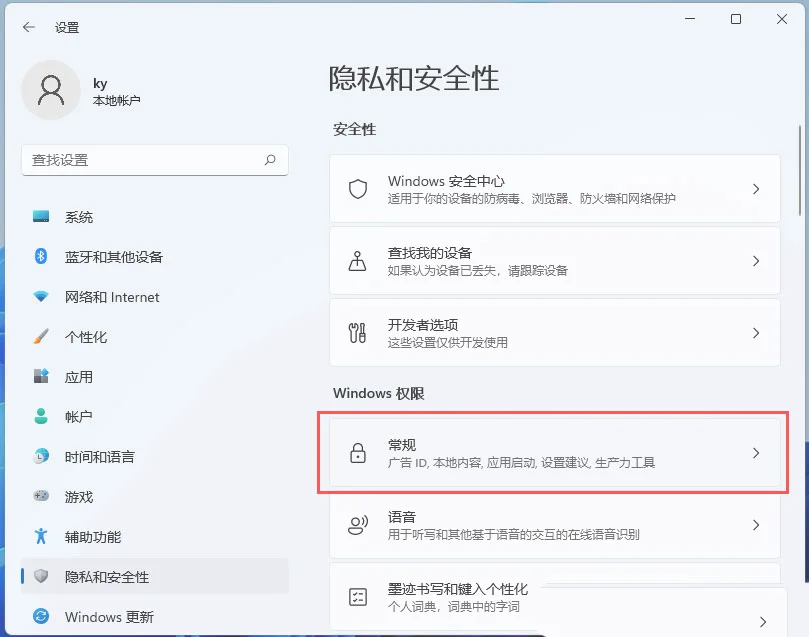Click the 语音 speech icon
The width and height of the screenshot is (809, 637).
[357, 525]
